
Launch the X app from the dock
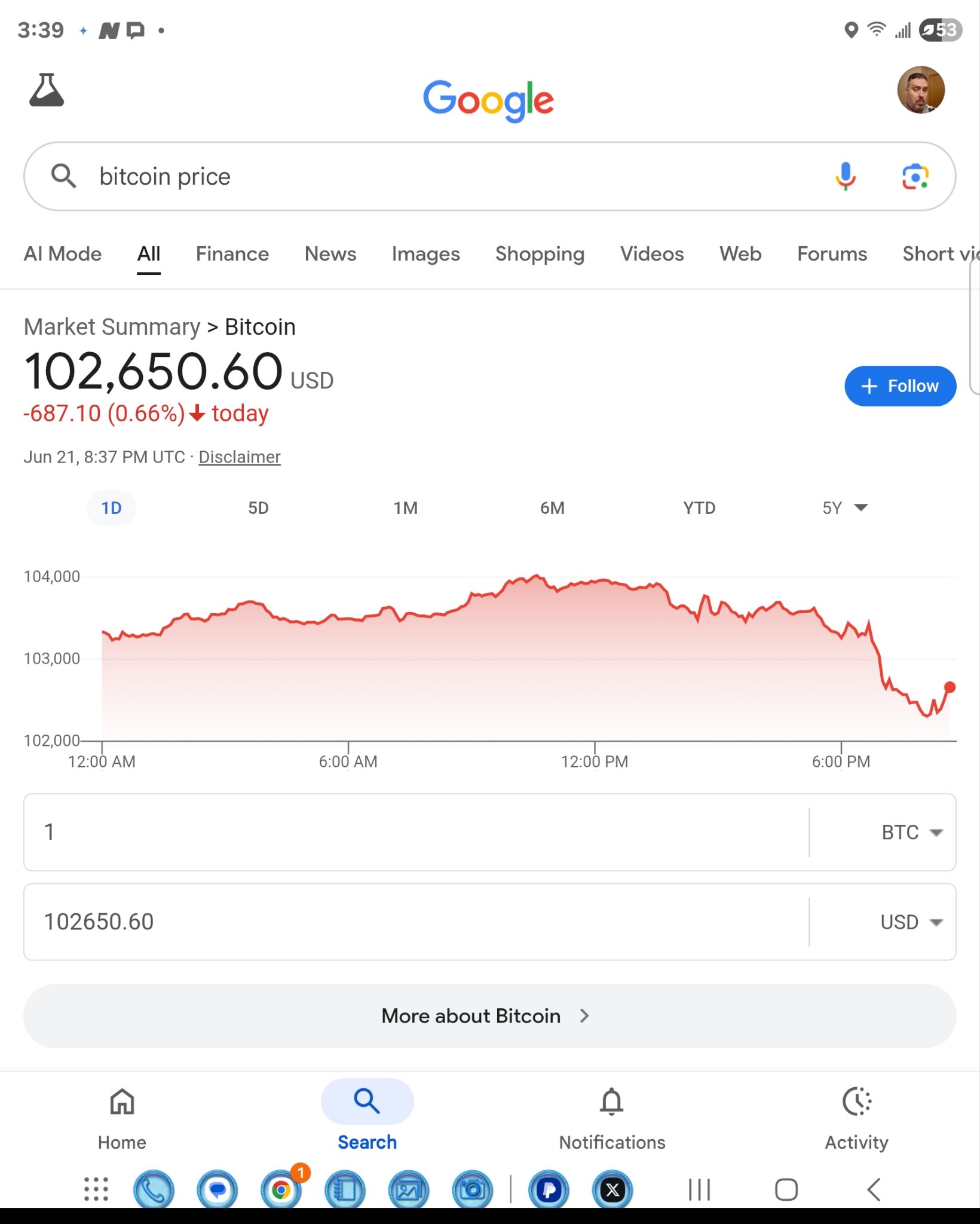click(x=612, y=1189)
